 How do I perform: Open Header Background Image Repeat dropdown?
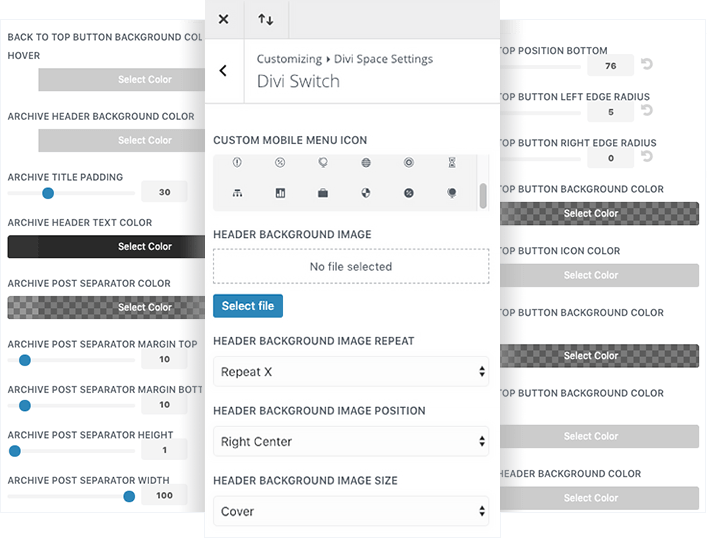pos(351,372)
